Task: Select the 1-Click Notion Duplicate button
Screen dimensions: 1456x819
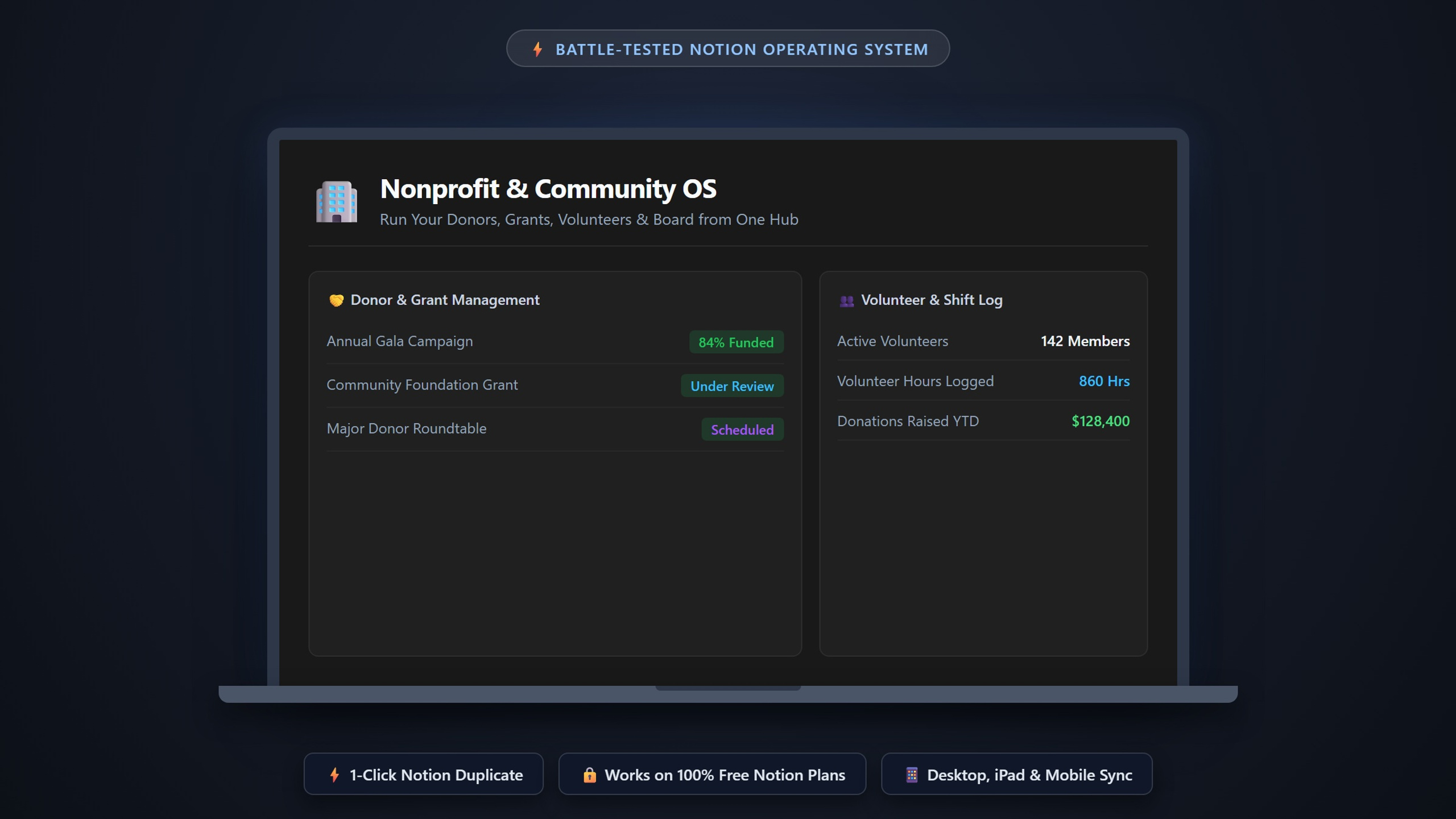Action: point(424,774)
